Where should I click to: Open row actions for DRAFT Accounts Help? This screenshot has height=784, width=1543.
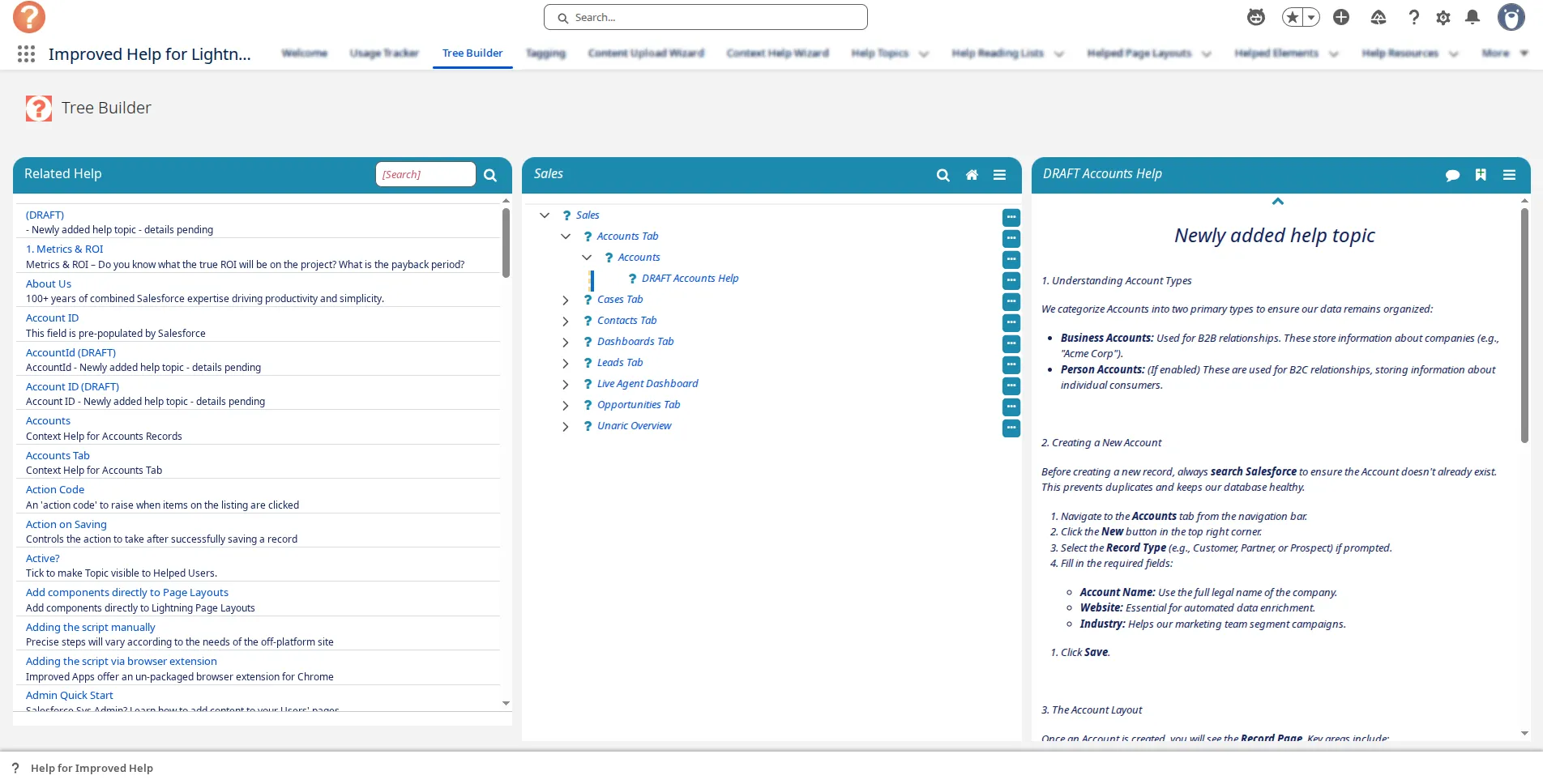click(1011, 280)
